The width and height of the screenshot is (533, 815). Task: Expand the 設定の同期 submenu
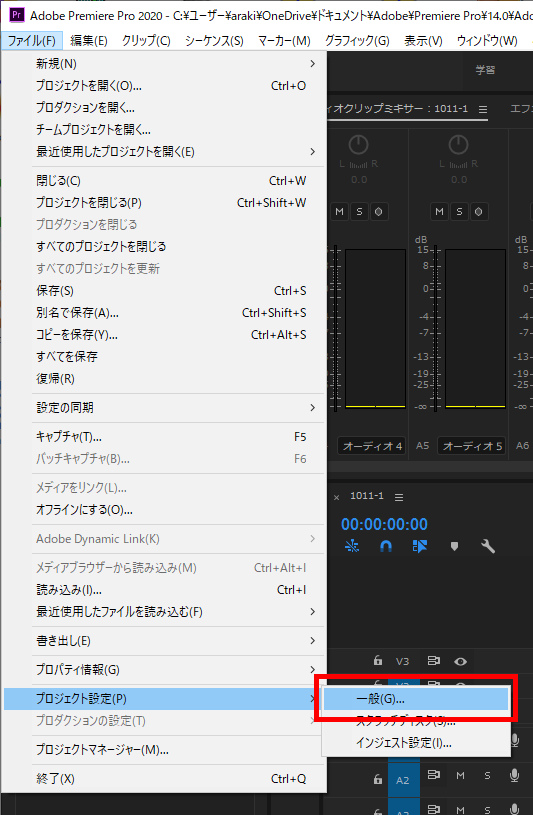[x=164, y=408]
